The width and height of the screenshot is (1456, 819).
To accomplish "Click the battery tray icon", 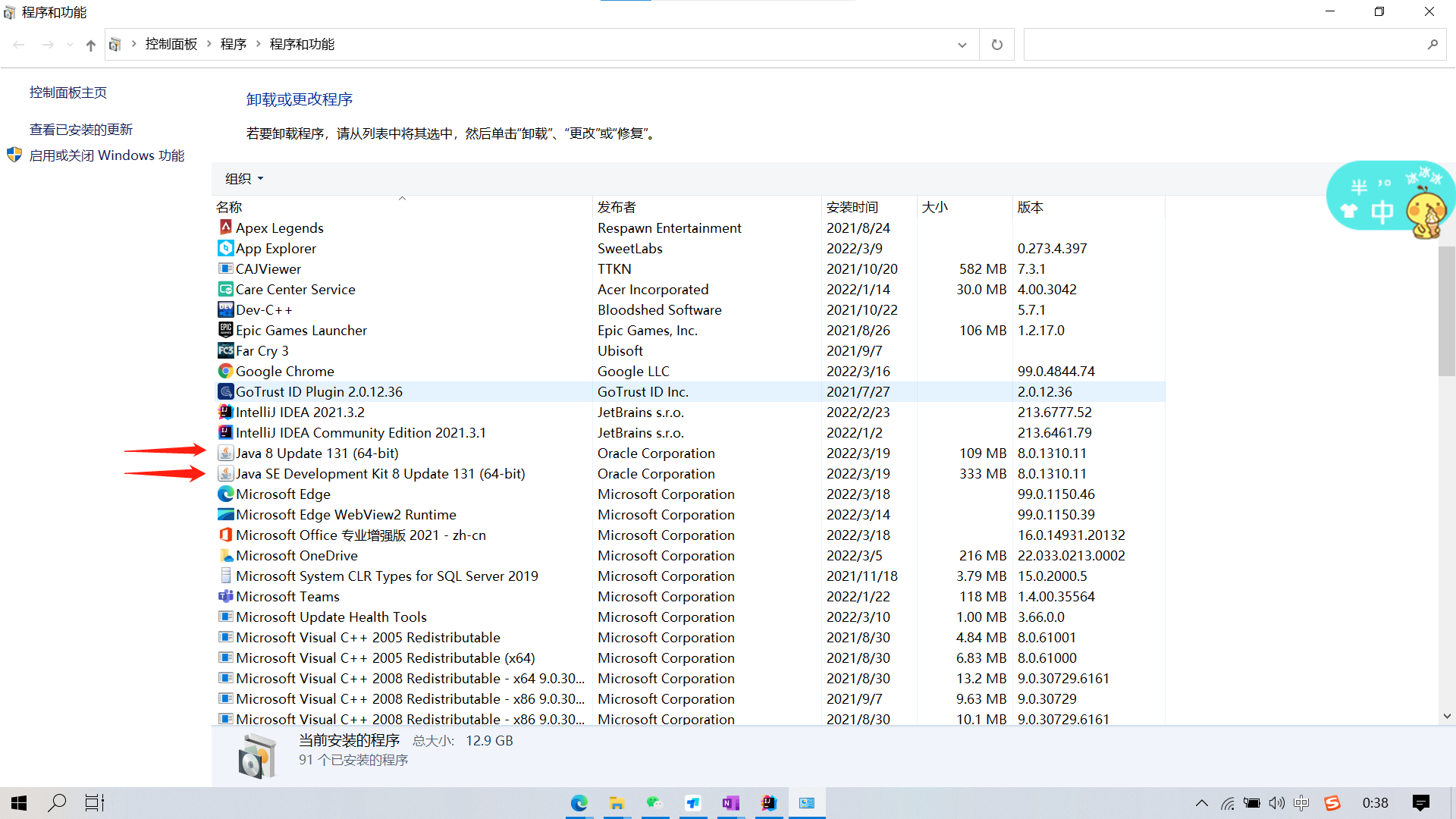I will coord(1252,803).
